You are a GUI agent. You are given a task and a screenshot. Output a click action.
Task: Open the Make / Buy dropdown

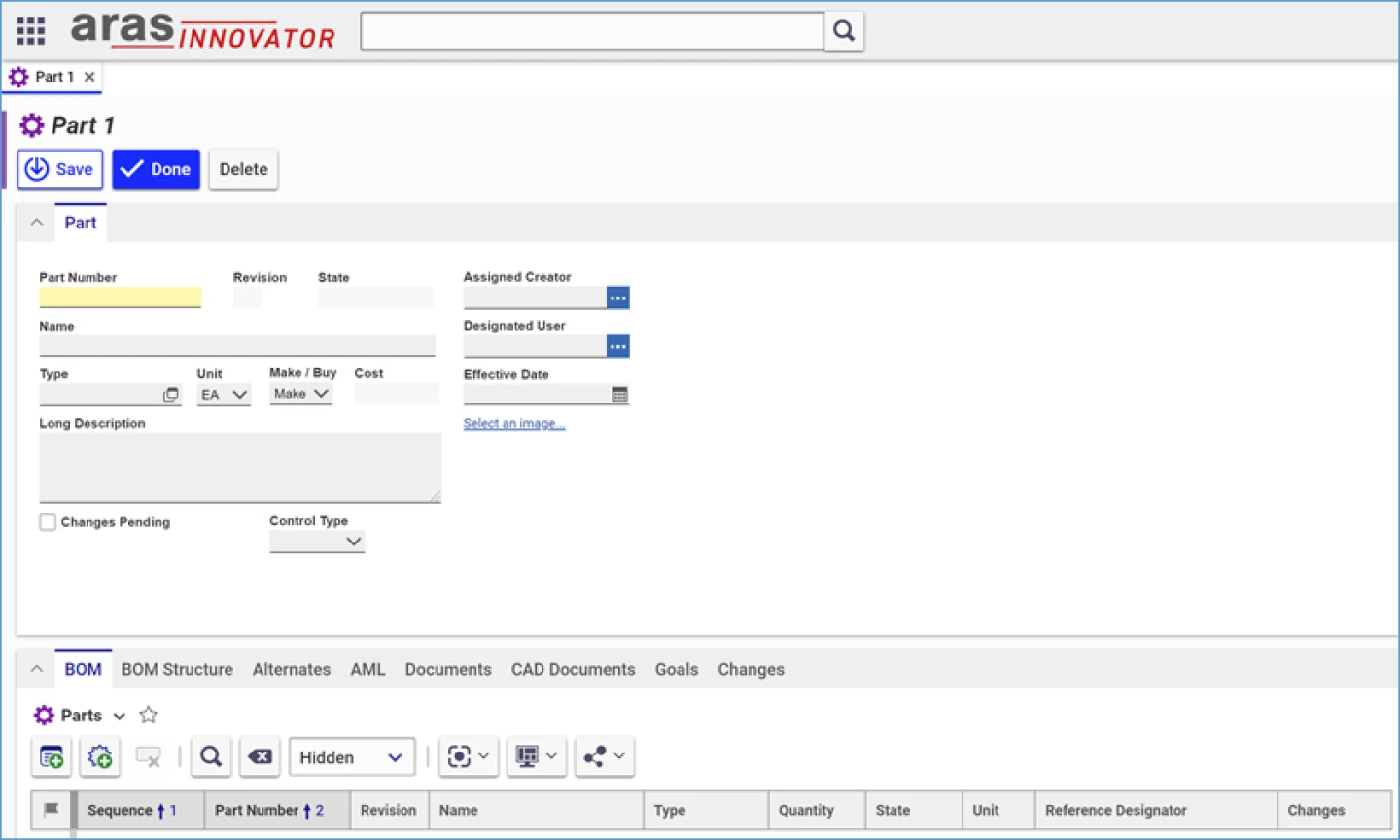(x=300, y=394)
